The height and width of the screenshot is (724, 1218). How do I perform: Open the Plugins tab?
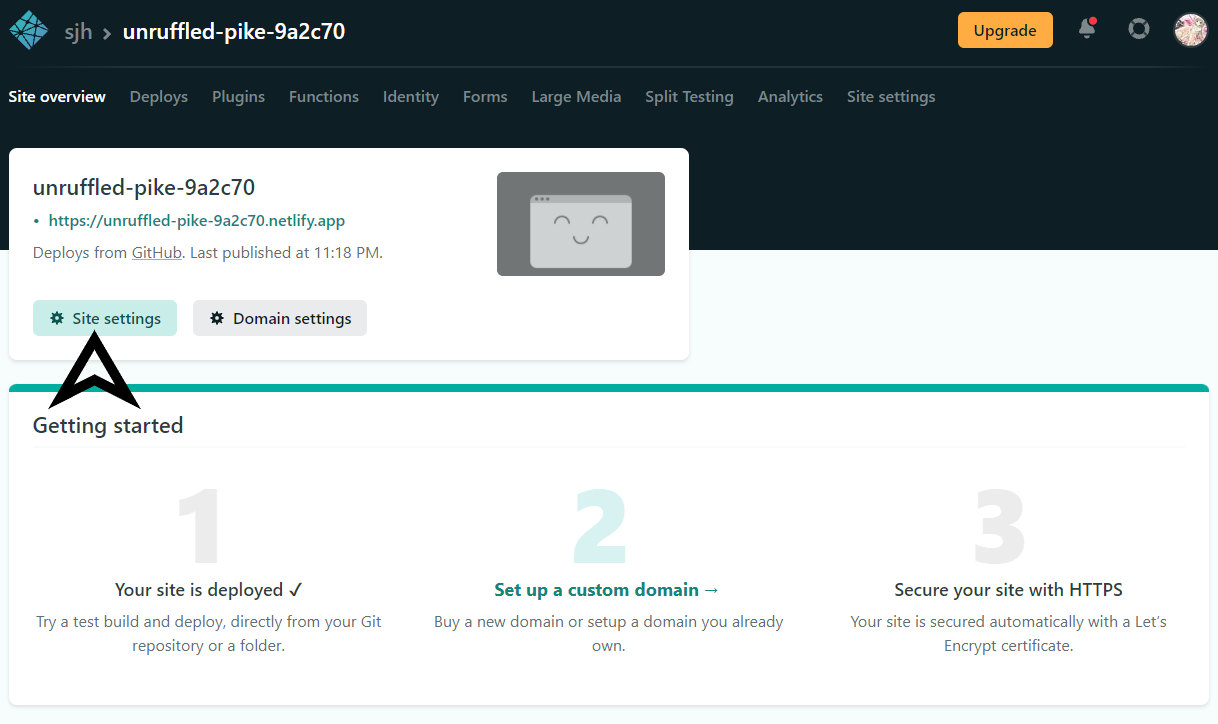(238, 97)
